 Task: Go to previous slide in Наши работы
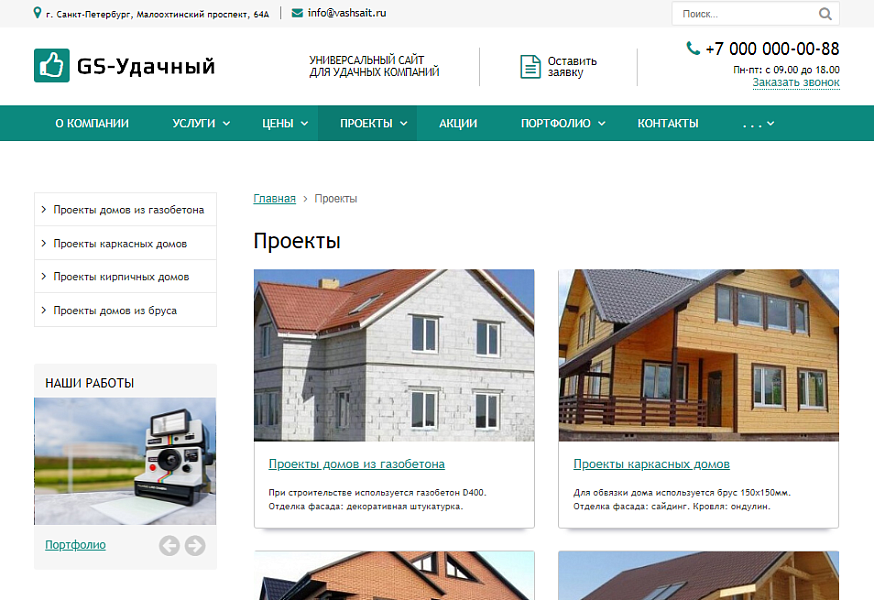(x=169, y=545)
